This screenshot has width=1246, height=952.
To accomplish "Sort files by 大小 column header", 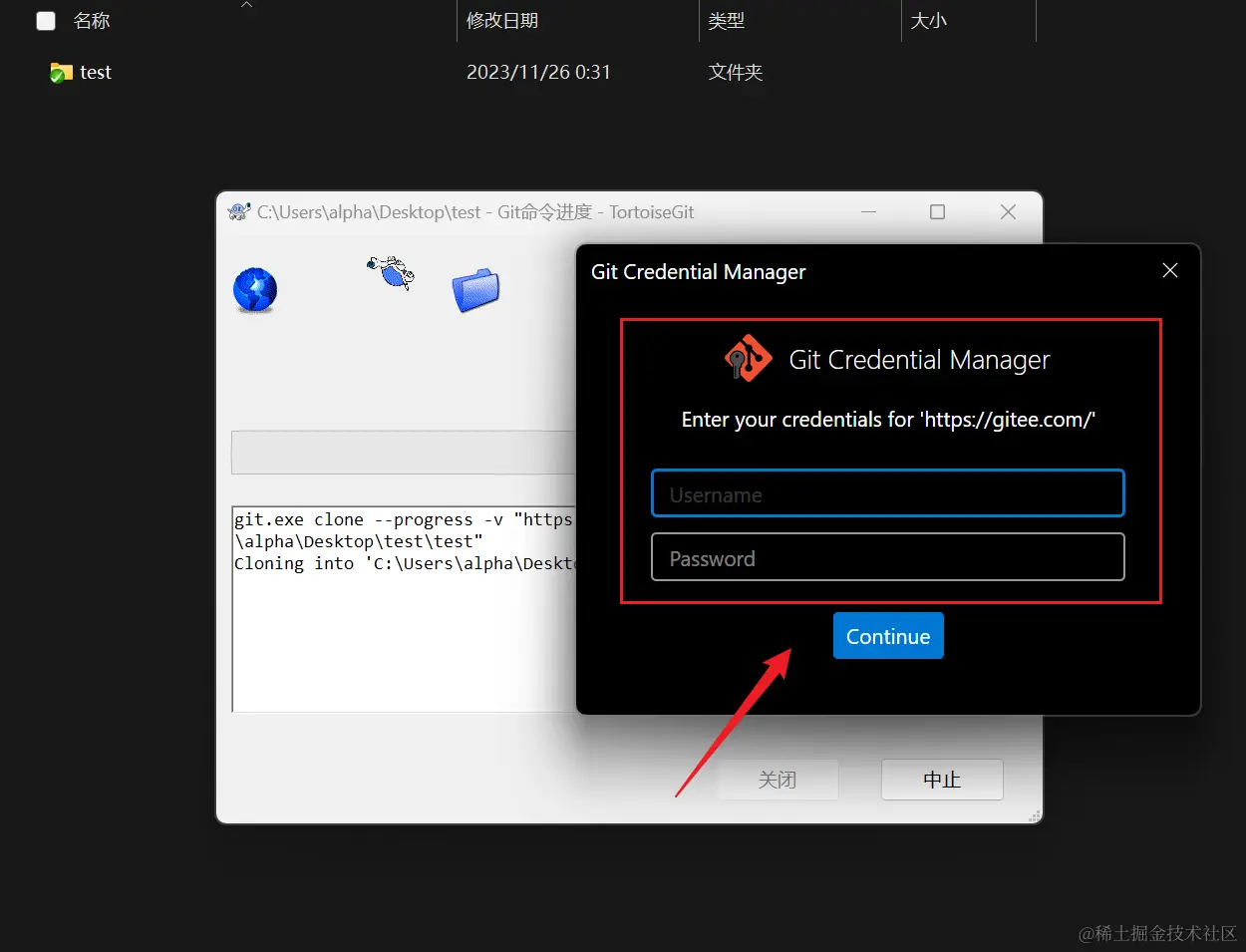I will pyautogui.click(x=928, y=20).
